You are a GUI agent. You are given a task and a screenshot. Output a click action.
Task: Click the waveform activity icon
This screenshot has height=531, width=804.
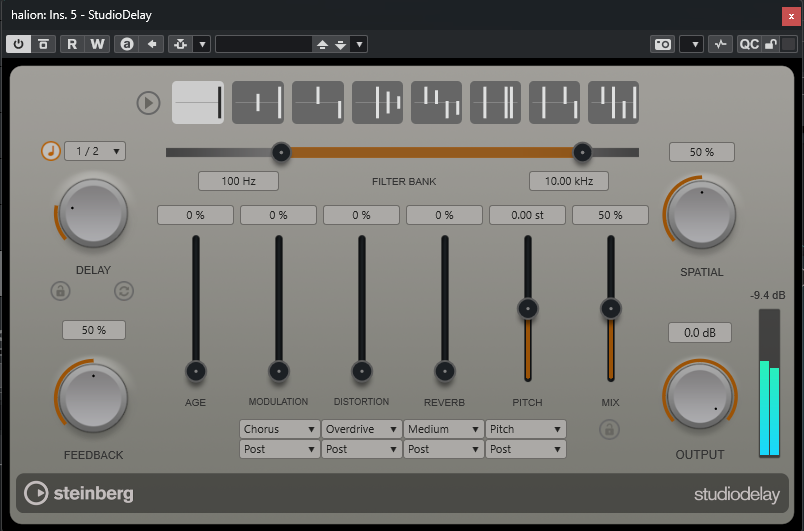(720, 44)
